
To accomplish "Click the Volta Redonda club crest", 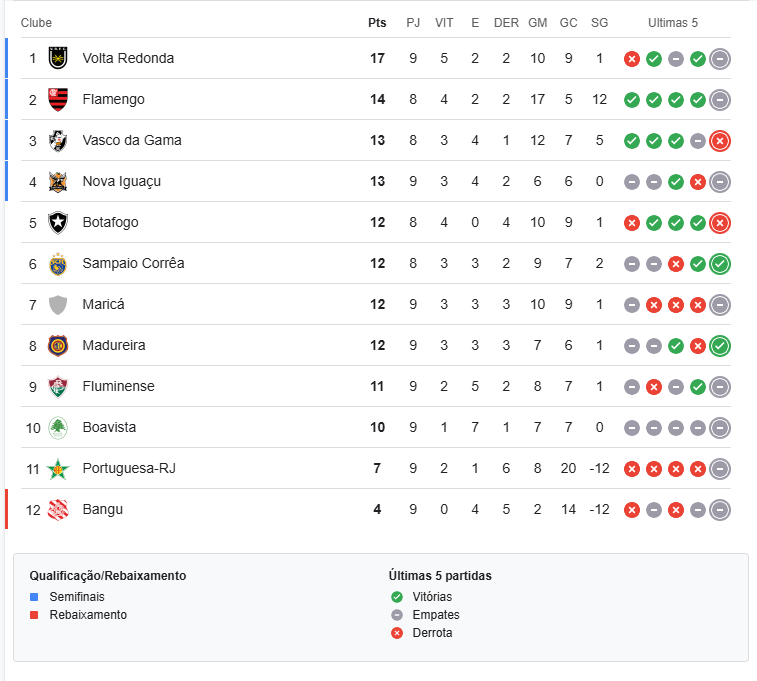I will [x=58, y=58].
